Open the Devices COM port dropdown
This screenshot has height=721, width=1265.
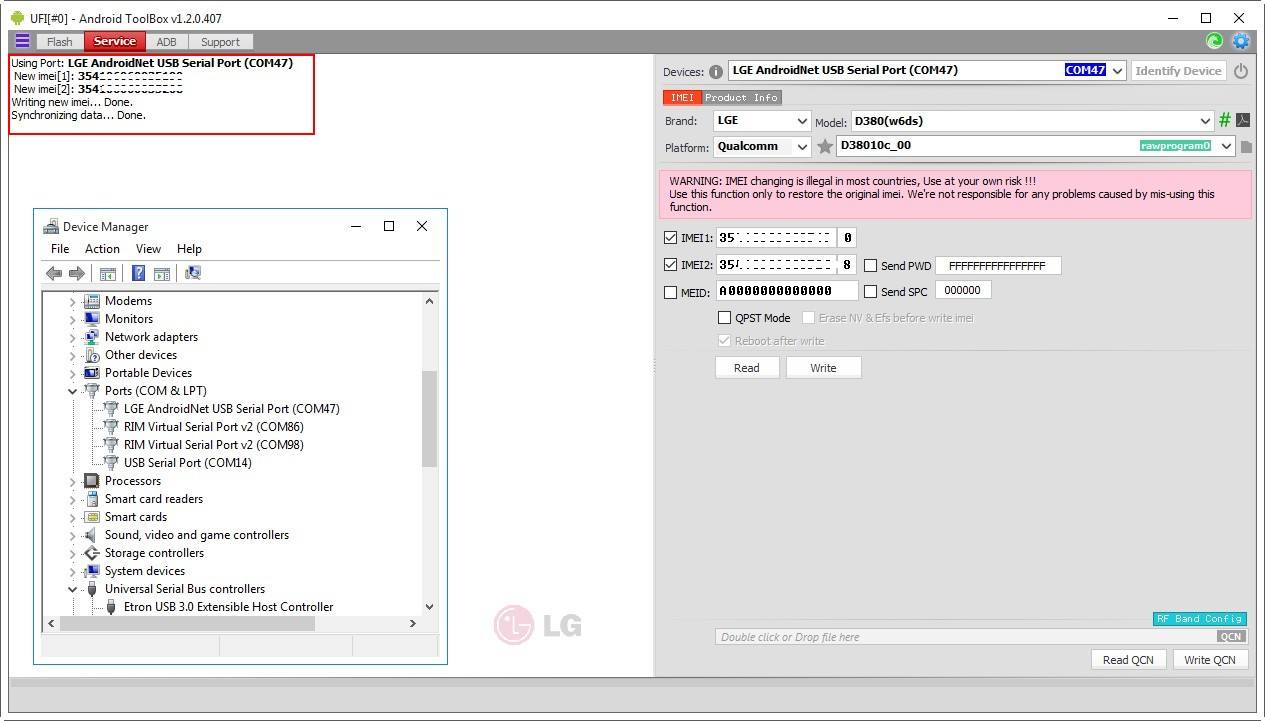pos(1117,71)
